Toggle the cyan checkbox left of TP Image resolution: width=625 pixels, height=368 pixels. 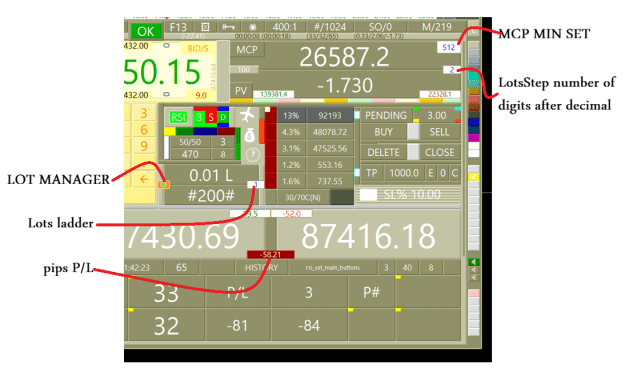click(357, 173)
